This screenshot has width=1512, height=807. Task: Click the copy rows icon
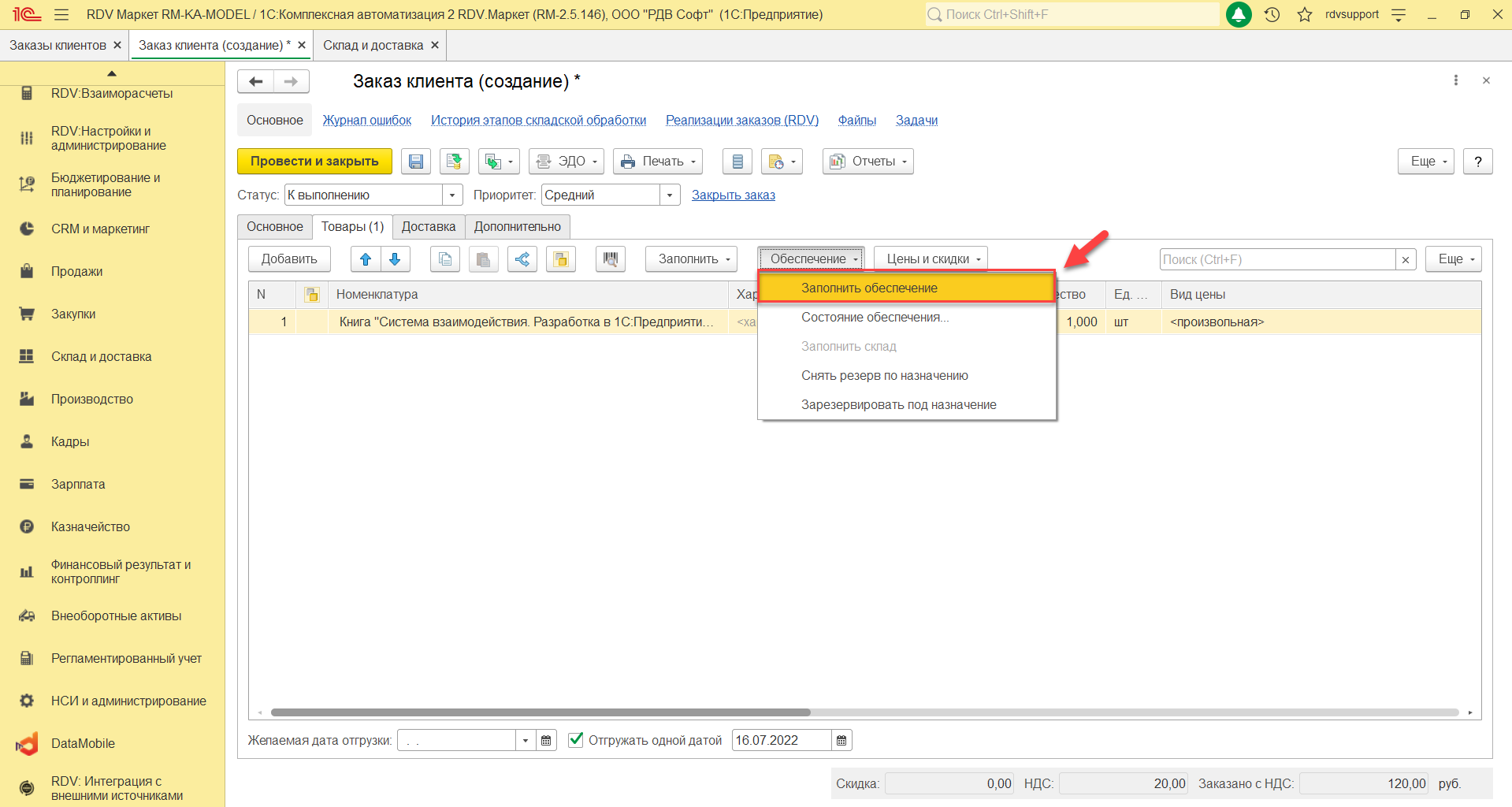445,259
